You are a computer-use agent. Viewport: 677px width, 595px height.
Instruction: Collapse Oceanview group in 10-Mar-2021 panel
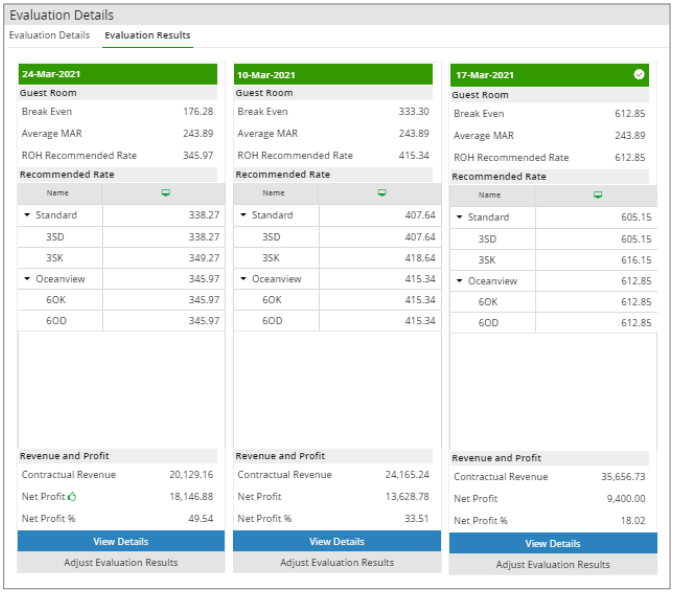[243, 279]
